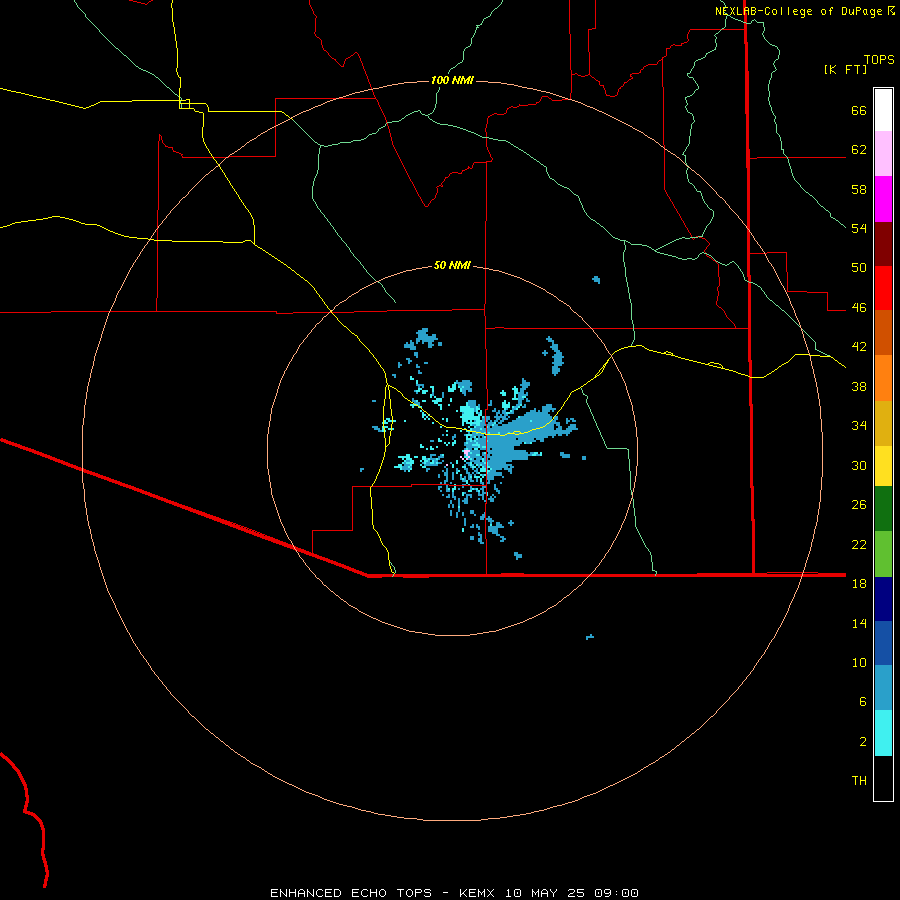This screenshot has height=900, width=900.
Task: Click the 66 legend value
Action: (x=859, y=110)
